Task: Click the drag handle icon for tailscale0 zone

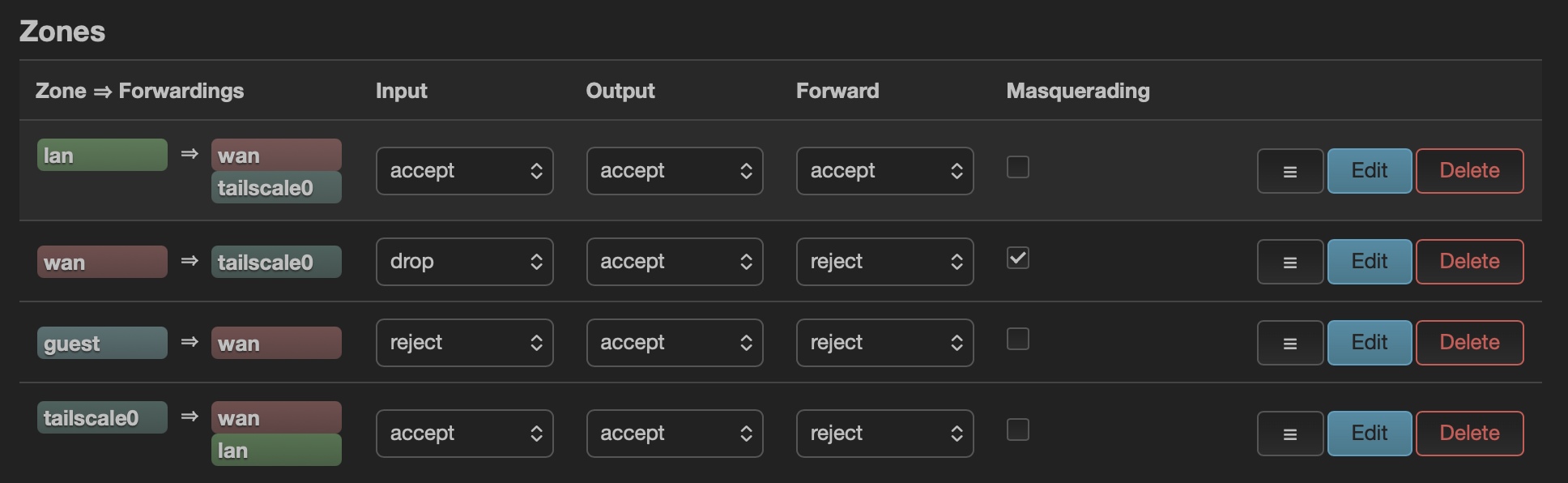Action: coord(1289,434)
